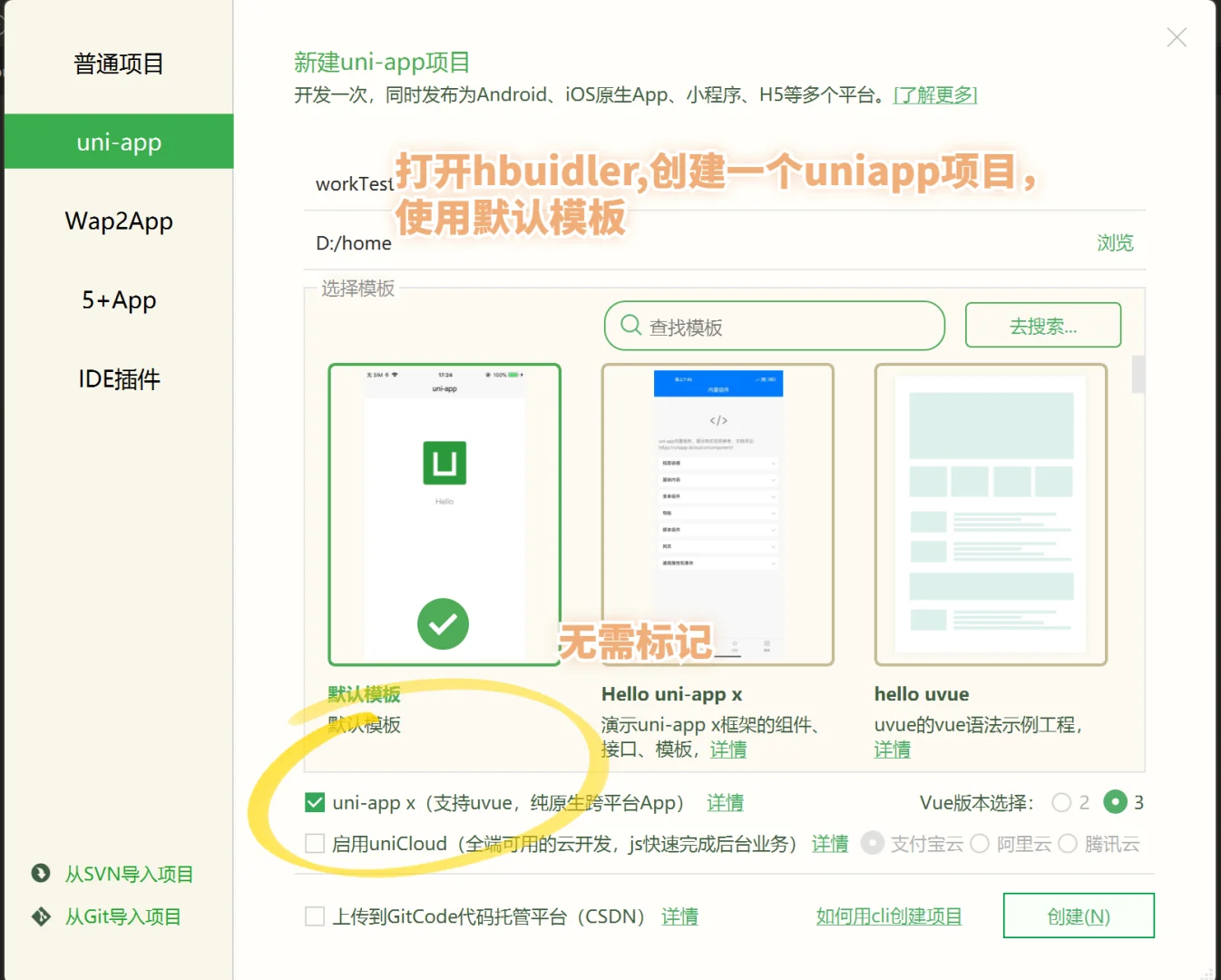Viewport: 1221px width, 980px height.
Task: Disable the uni-app x checkbox
Action: (314, 802)
